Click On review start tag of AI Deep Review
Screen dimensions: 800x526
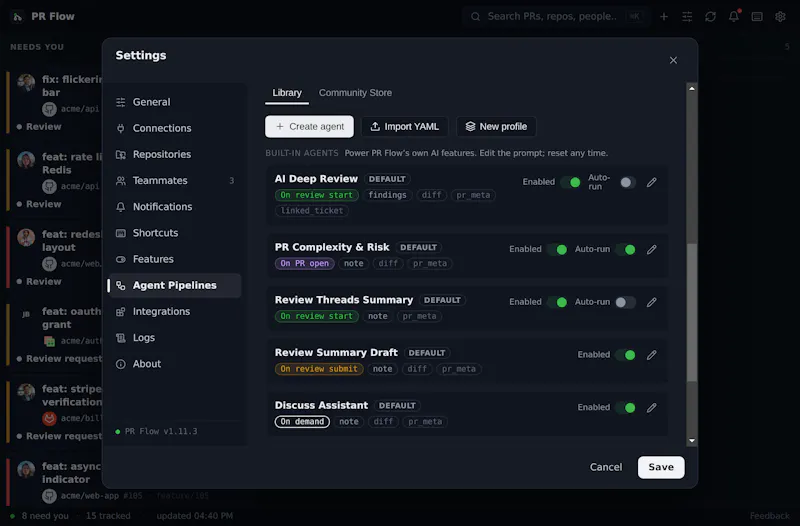316,195
